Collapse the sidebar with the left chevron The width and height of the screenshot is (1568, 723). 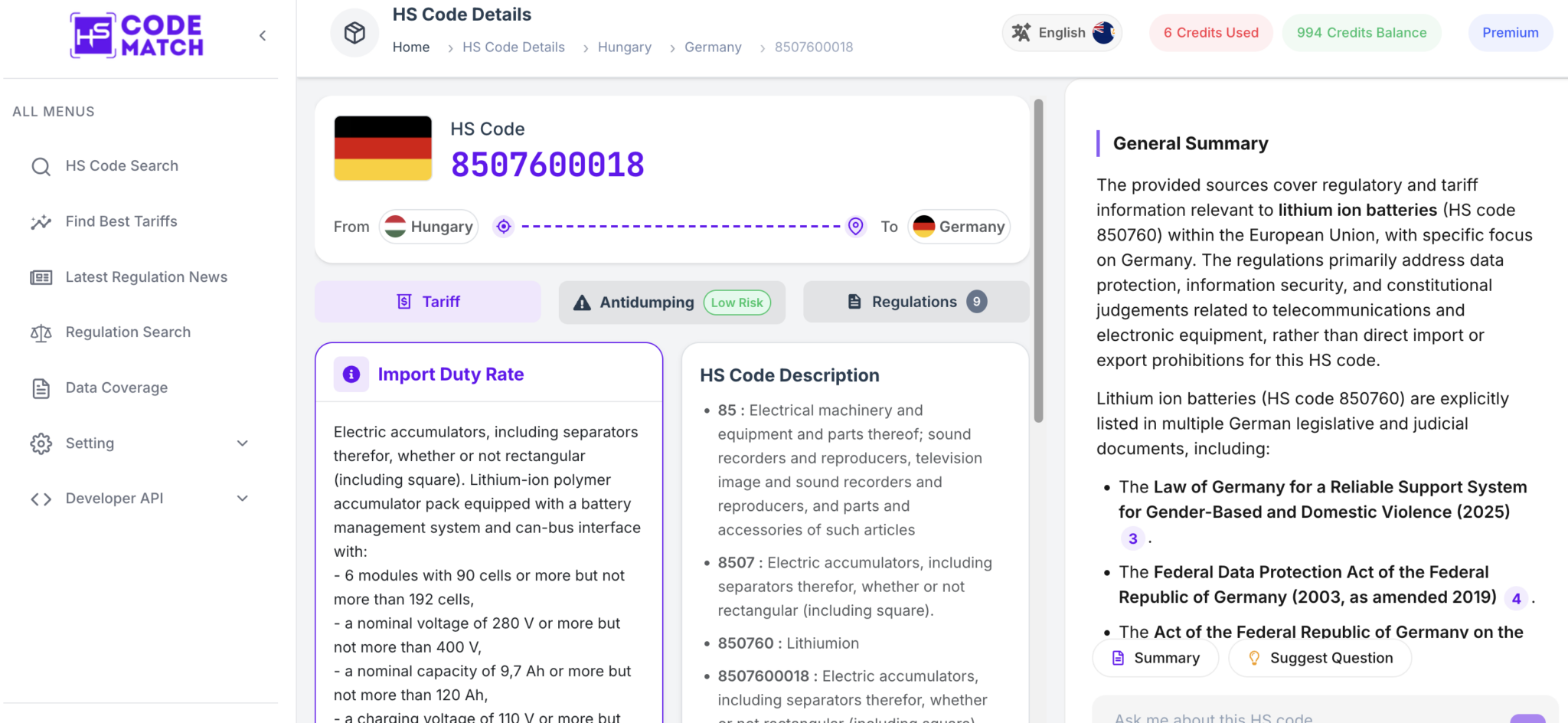[263, 35]
